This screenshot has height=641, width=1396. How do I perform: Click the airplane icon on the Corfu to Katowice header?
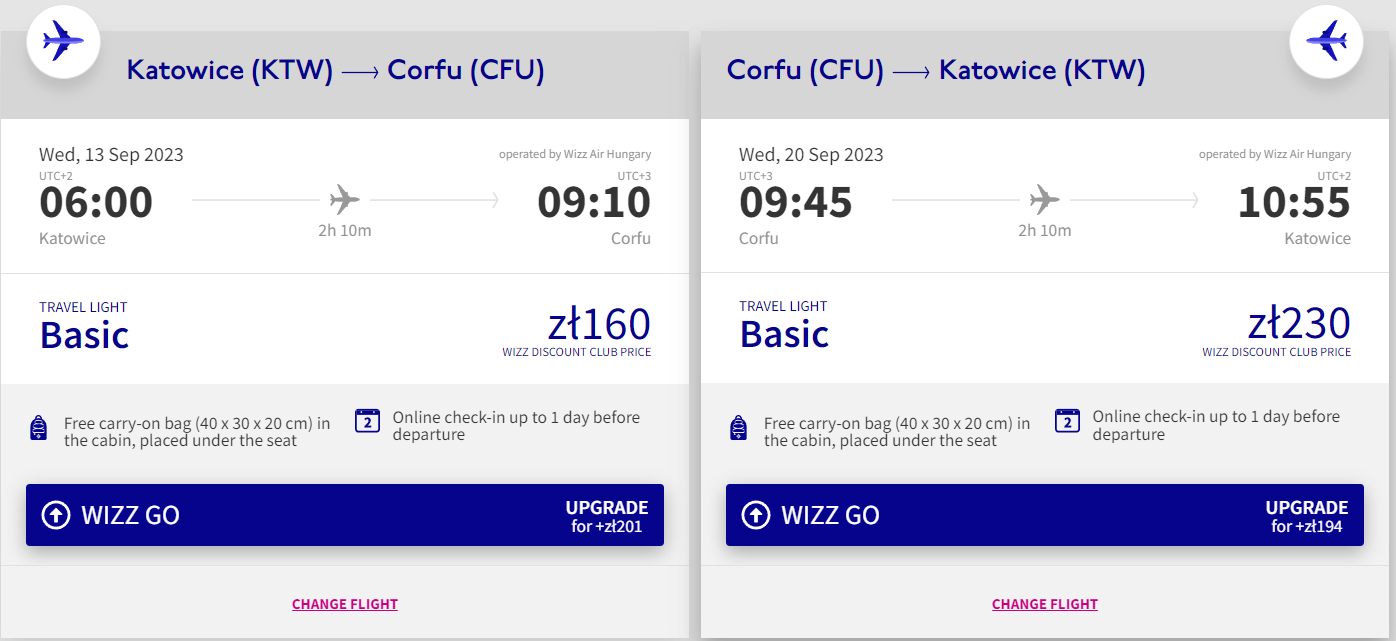tap(1327, 41)
